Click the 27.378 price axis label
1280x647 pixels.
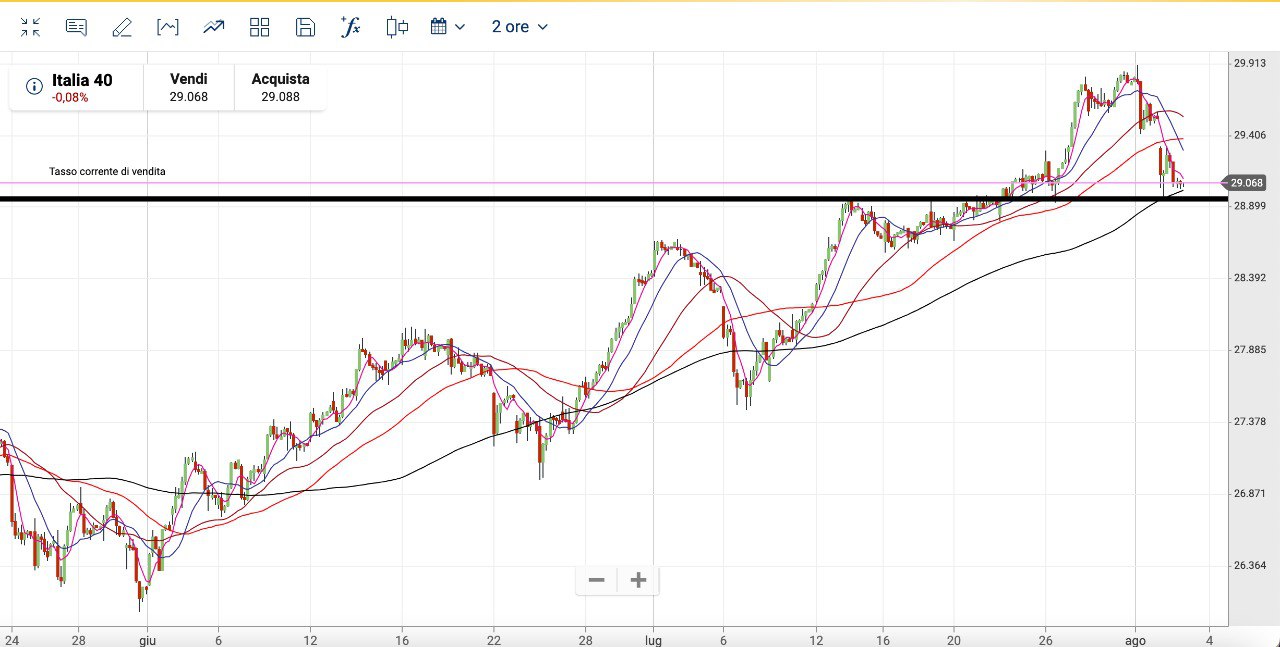pyautogui.click(x=1250, y=422)
